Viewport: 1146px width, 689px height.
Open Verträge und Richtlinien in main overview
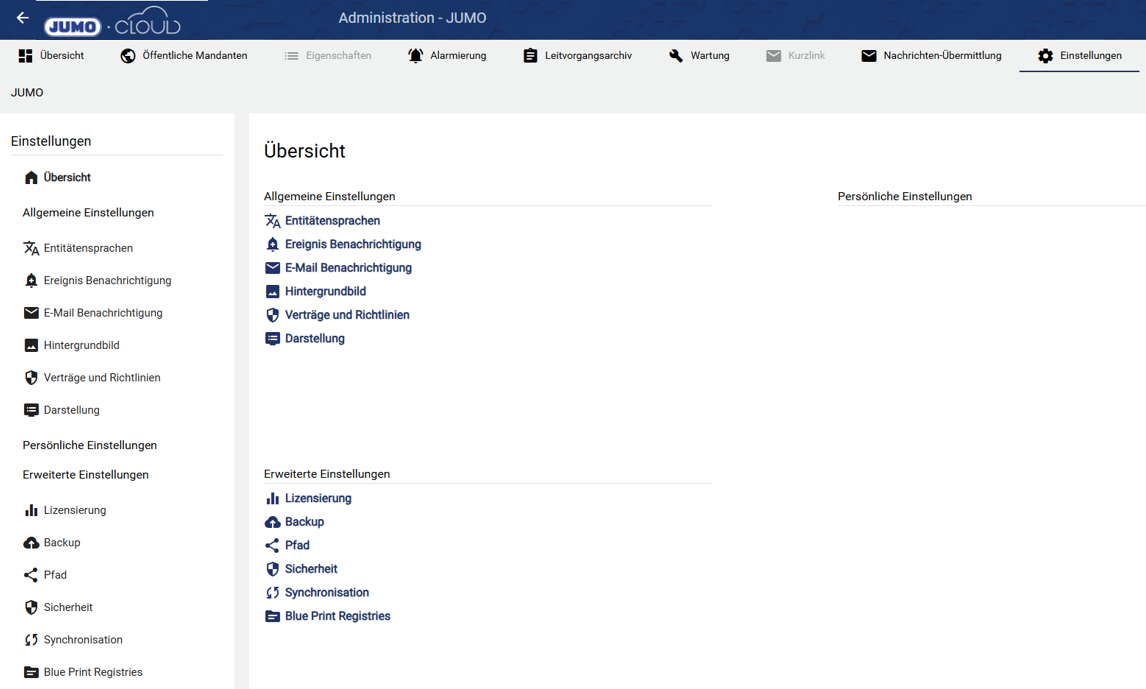click(346, 315)
